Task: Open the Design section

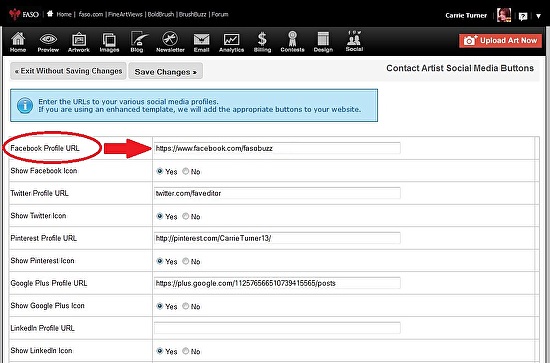Action: pyautogui.click(x=323, y=42)
